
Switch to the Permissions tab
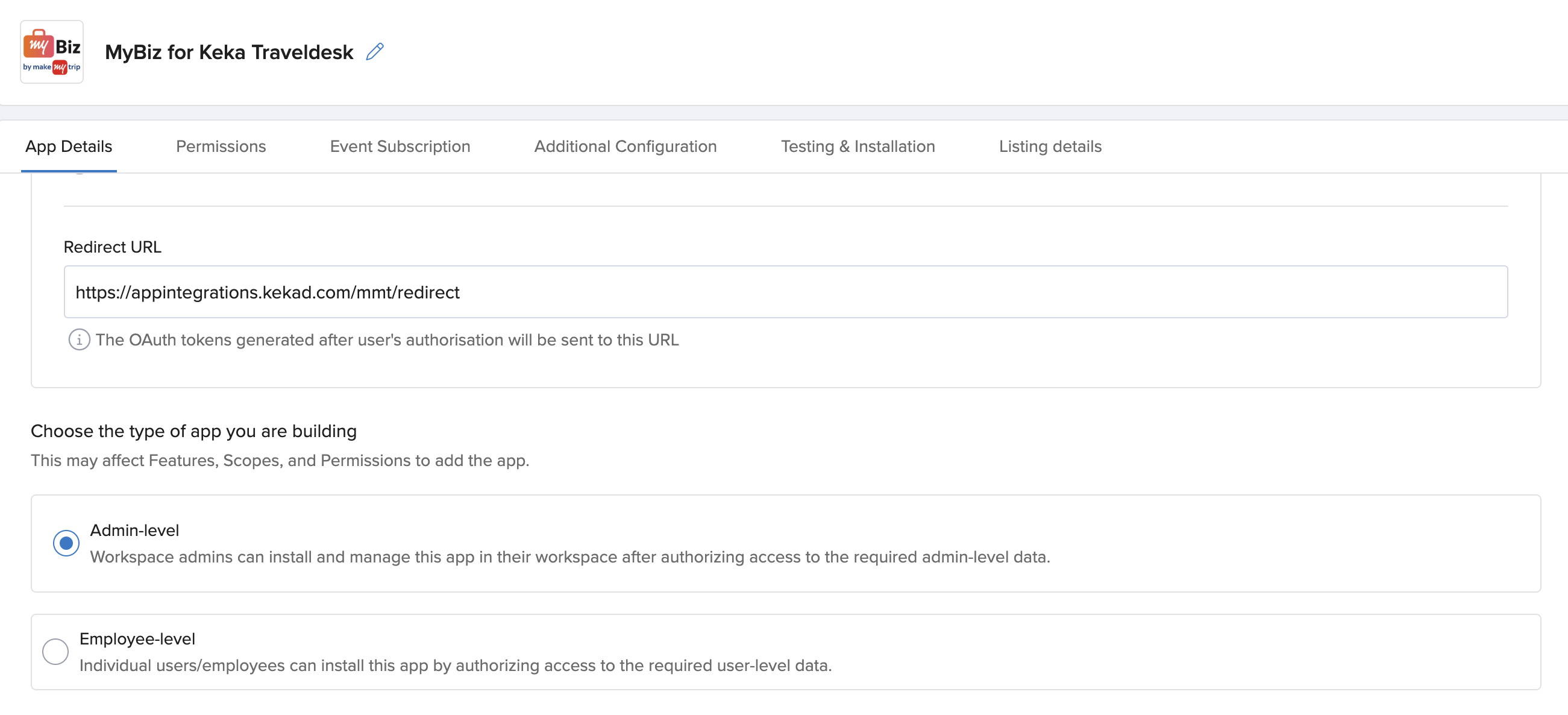[x=221, y=146]
